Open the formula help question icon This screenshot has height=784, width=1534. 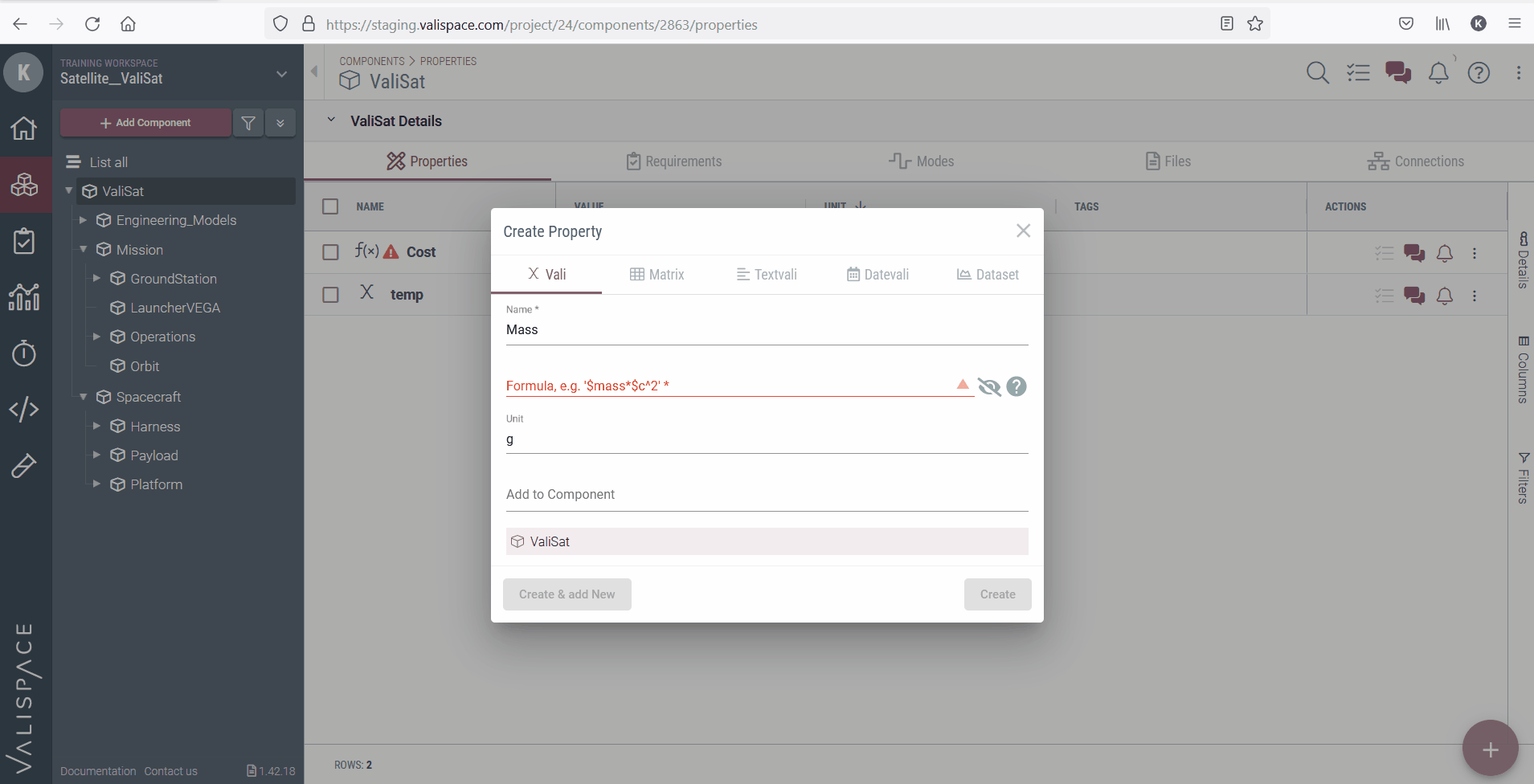(x=1017, y=386)
